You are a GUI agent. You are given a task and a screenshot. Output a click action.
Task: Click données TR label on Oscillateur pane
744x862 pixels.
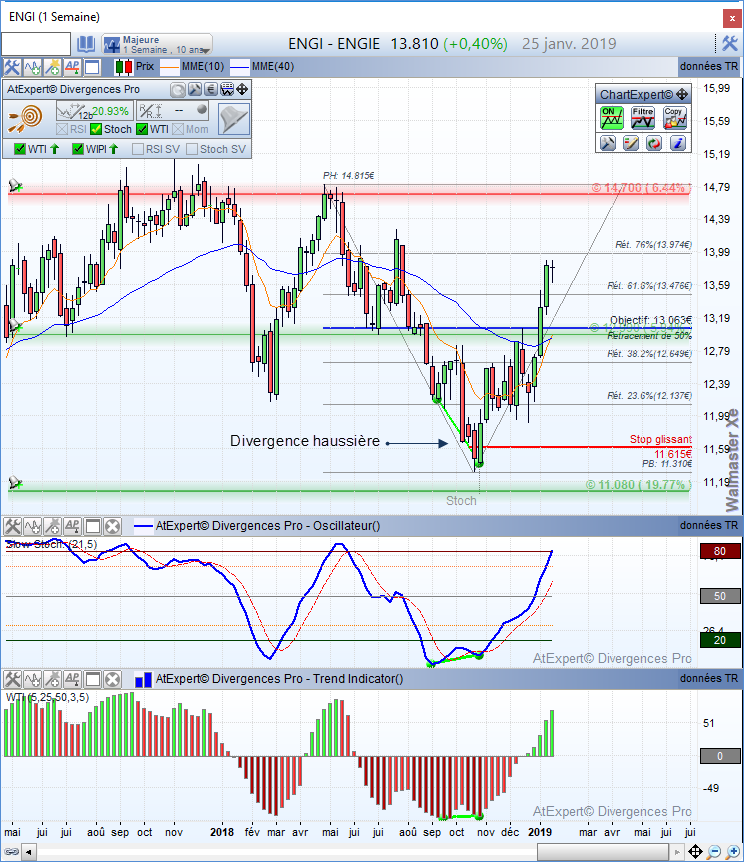coord(709,526)
